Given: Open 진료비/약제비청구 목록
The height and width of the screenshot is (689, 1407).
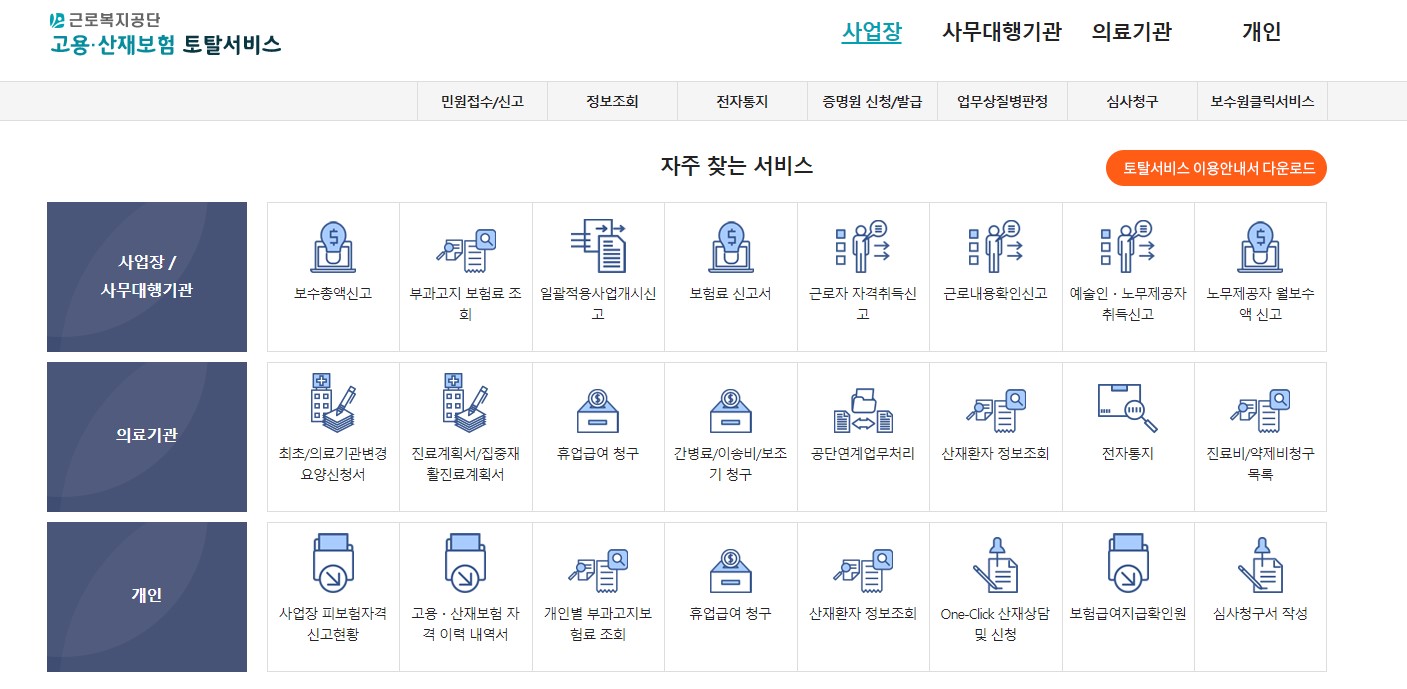Looking at the screenshot, I should (x=1260, y=425).
